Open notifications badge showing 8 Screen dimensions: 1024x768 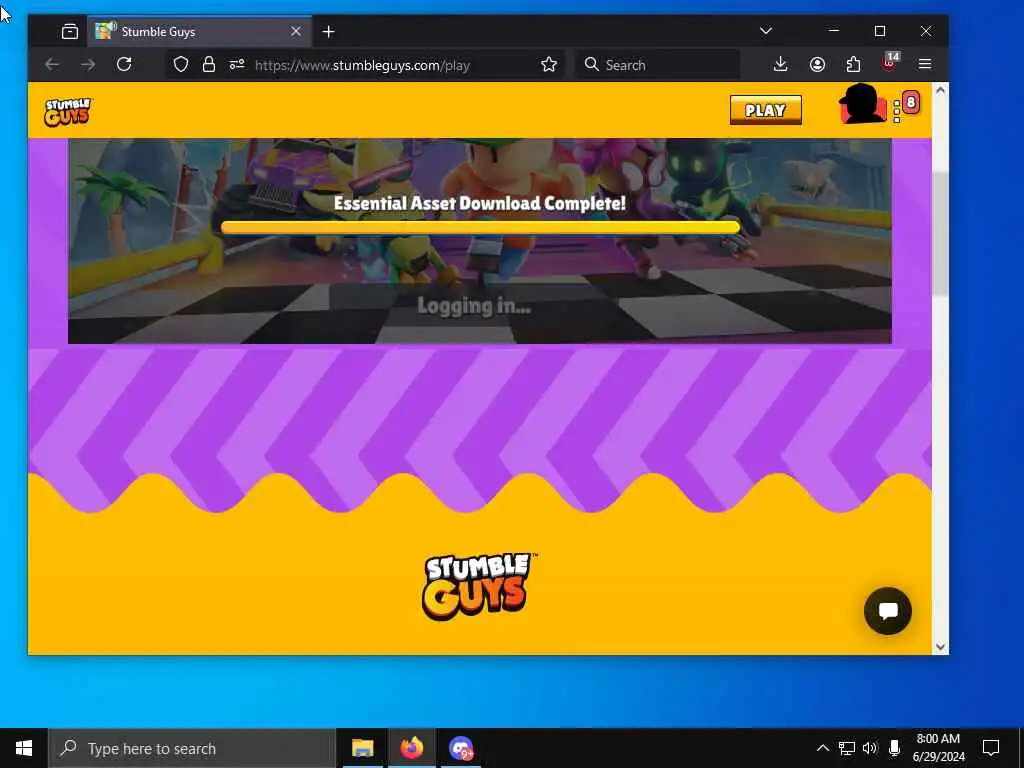coord(911,103)
